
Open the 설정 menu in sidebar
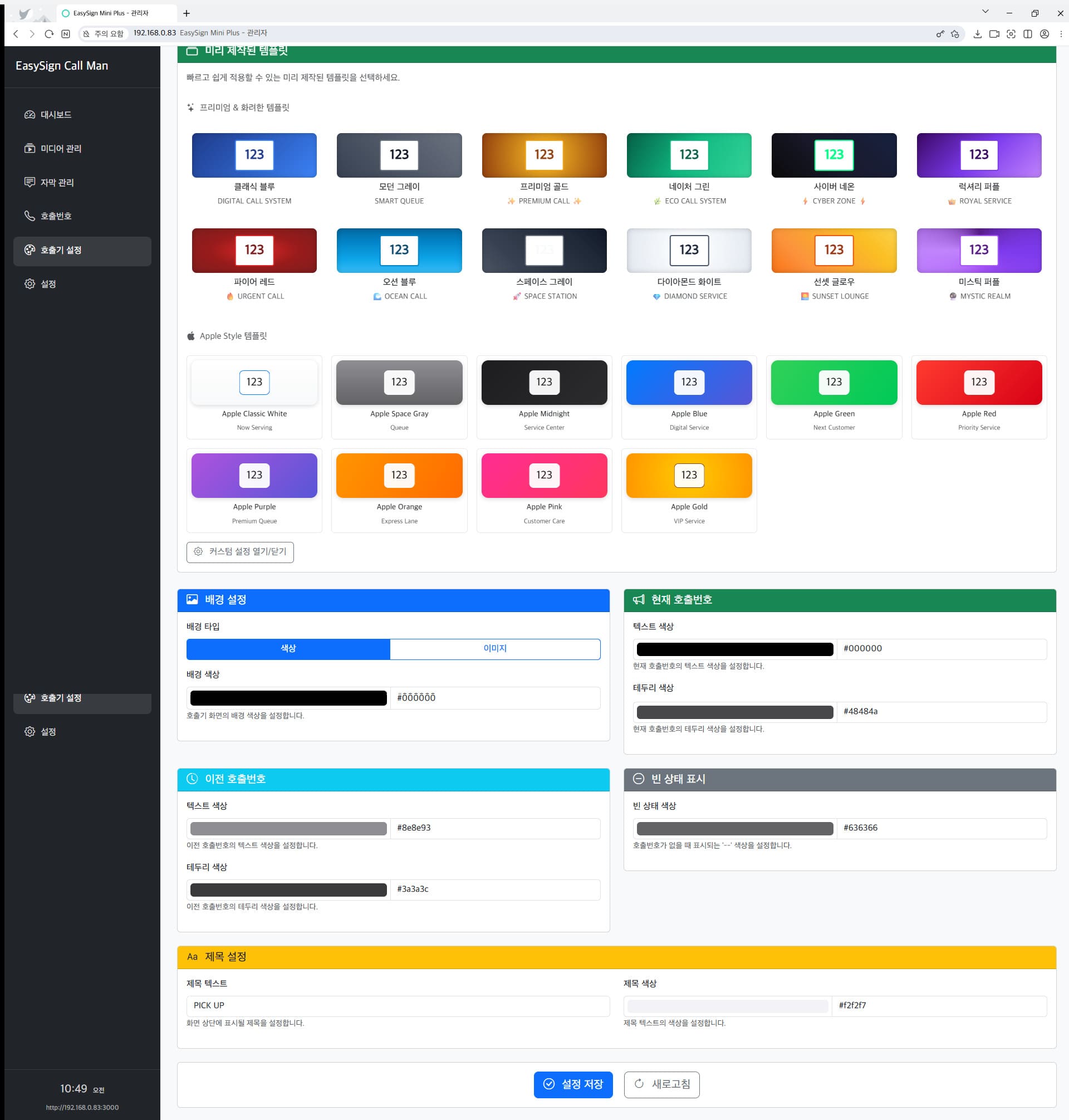pyautogui.click(x=48, y=284)
